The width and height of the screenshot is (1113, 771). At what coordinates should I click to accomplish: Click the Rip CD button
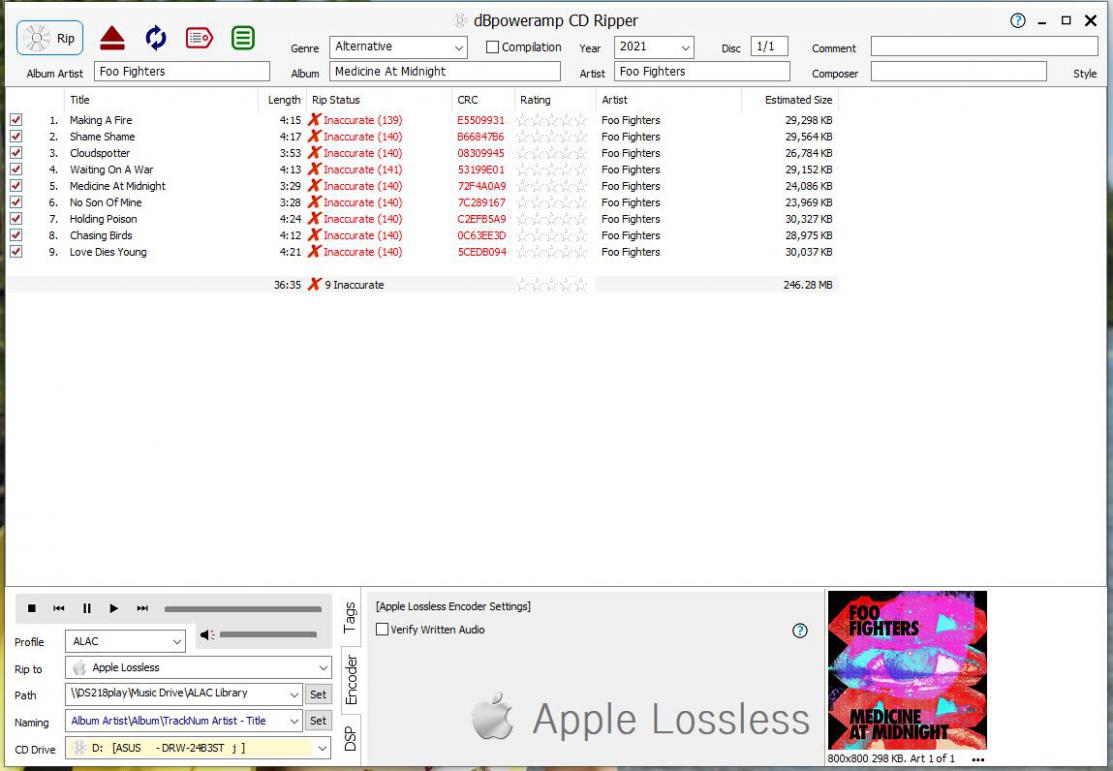(x=50, y=38)
